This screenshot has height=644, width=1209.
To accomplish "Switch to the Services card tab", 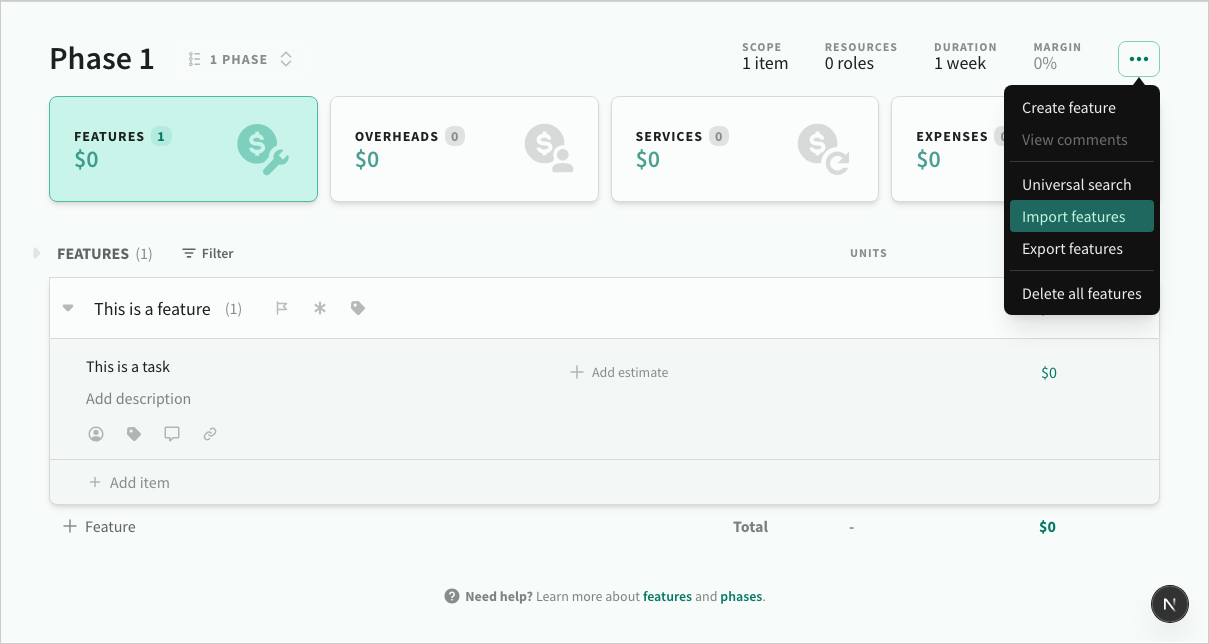I will (x=744, y=149).
